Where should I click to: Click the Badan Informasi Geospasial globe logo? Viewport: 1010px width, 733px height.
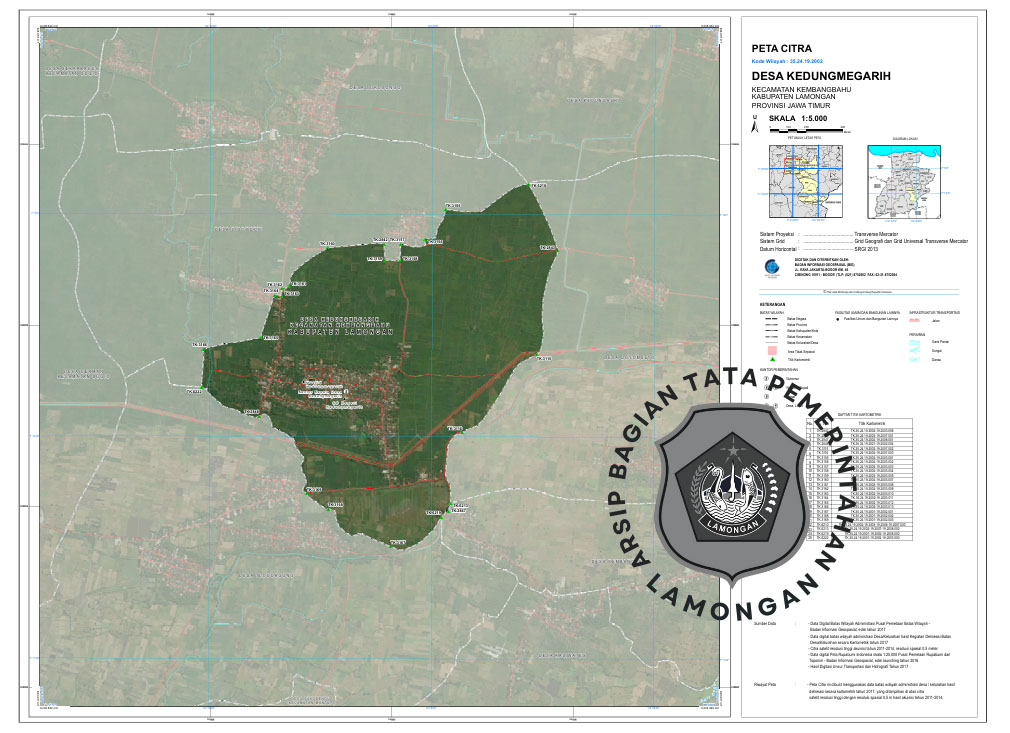point(768,267)
